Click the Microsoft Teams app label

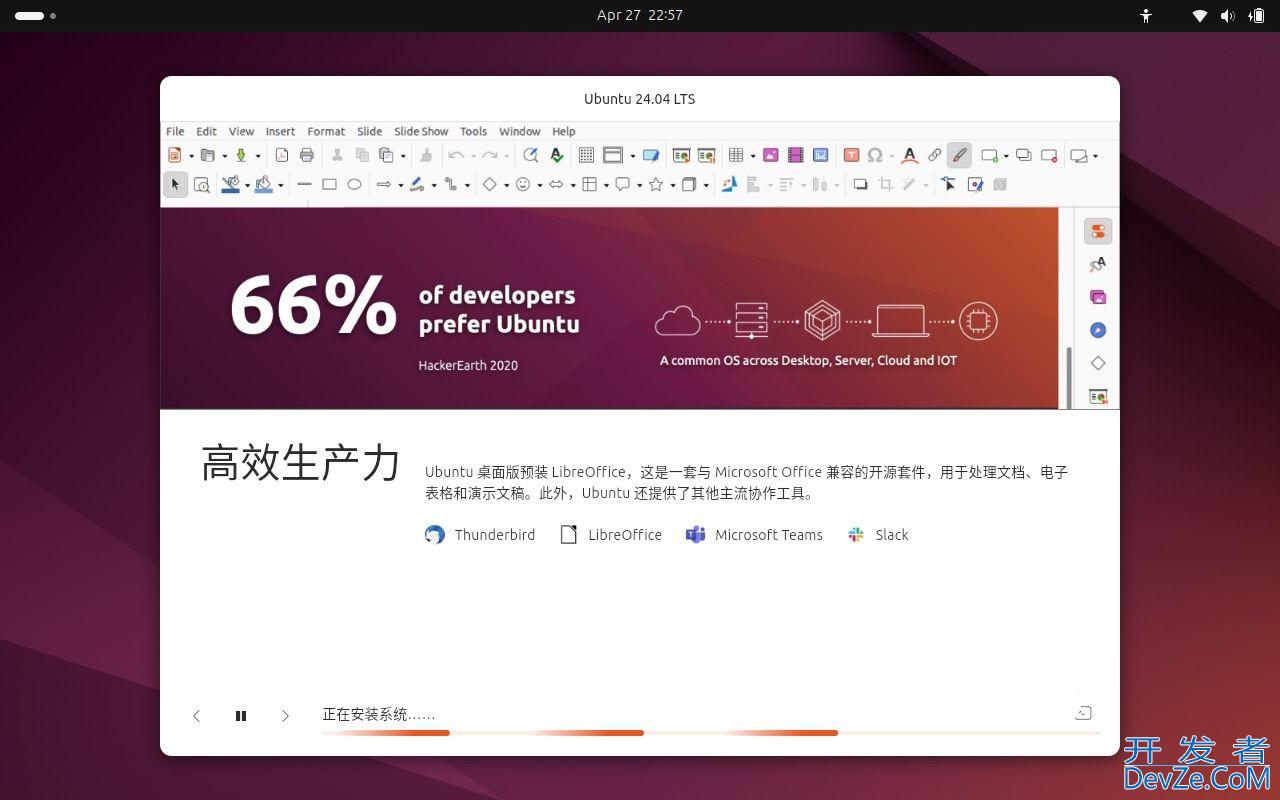tap(769, 535)
